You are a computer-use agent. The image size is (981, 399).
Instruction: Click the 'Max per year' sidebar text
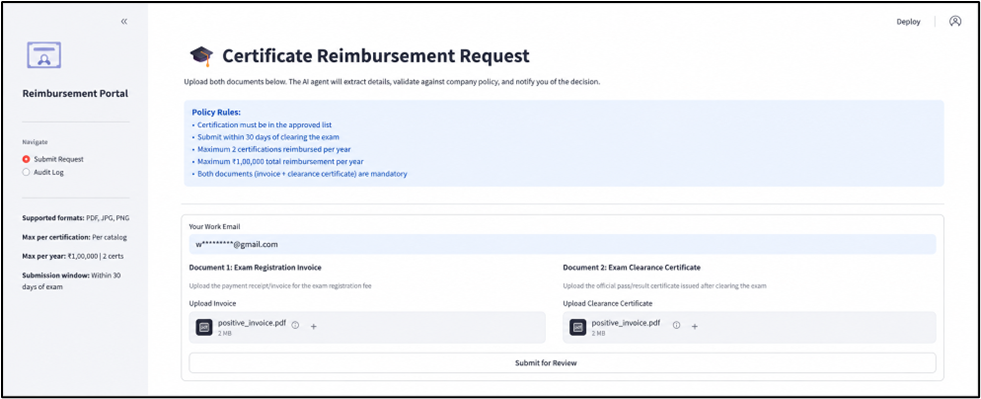(x=74, y=256)
